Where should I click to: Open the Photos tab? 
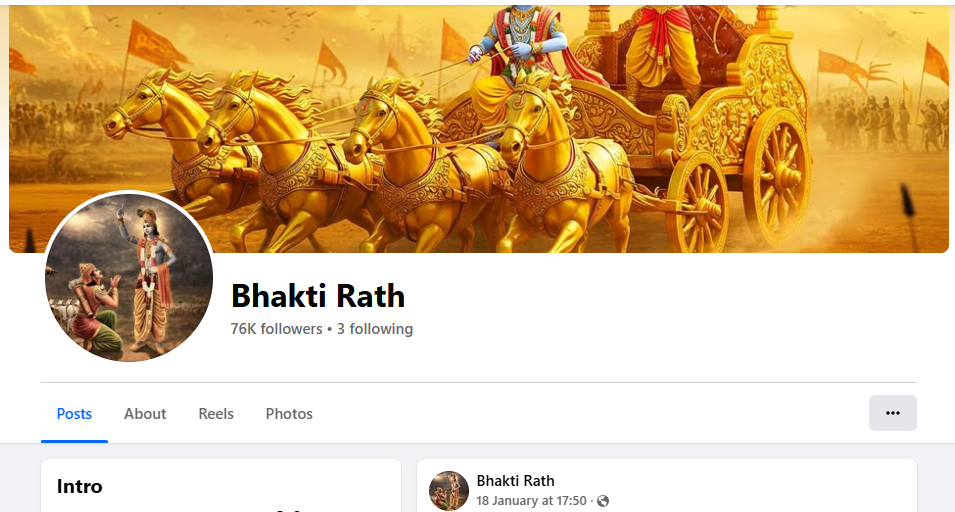click(x=289, y=414)
